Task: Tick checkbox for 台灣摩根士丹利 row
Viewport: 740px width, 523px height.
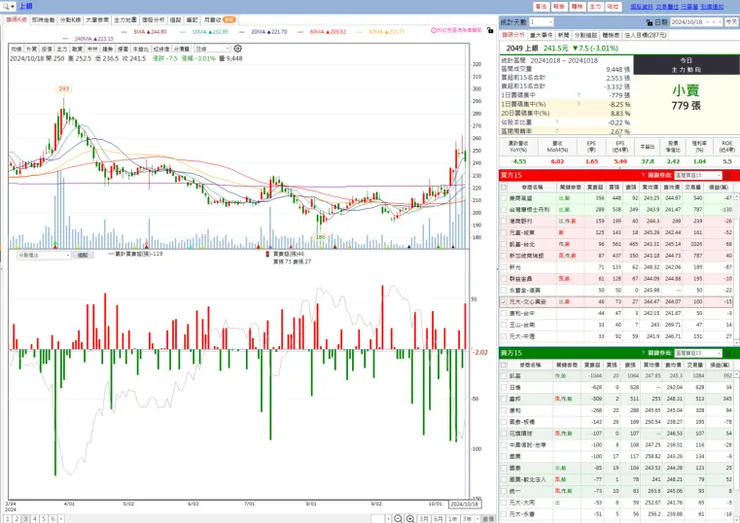Action: [504, 210]
